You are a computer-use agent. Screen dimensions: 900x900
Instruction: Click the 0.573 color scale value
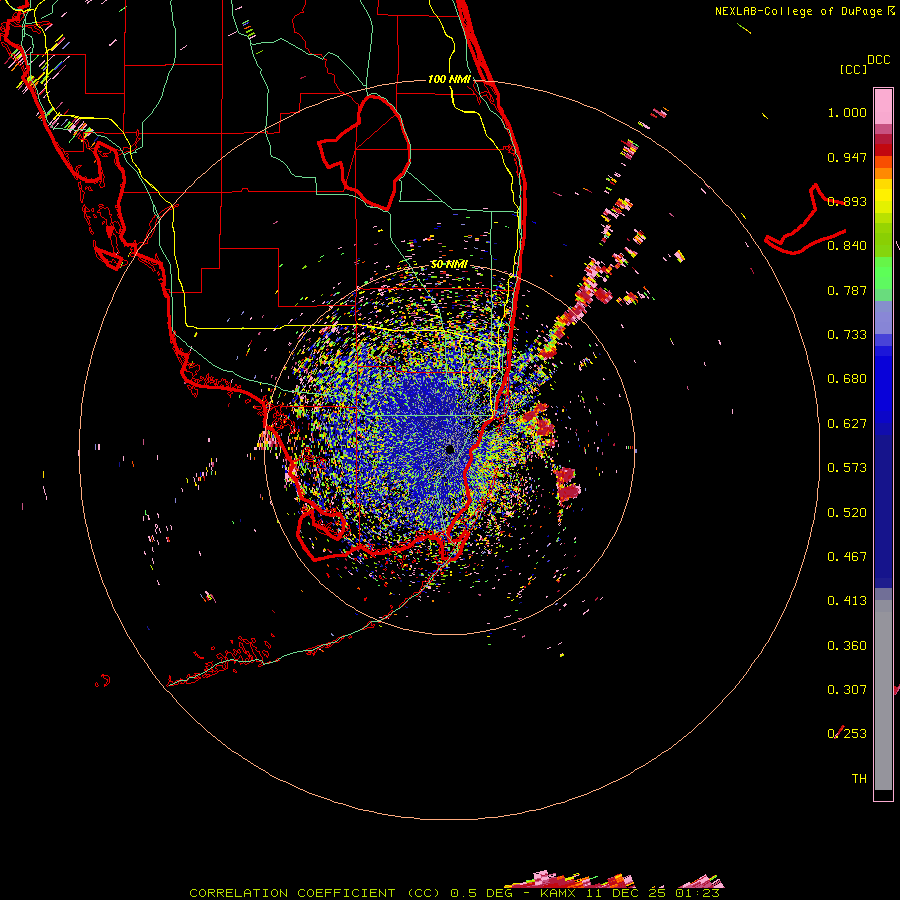(x=847, y=468)
